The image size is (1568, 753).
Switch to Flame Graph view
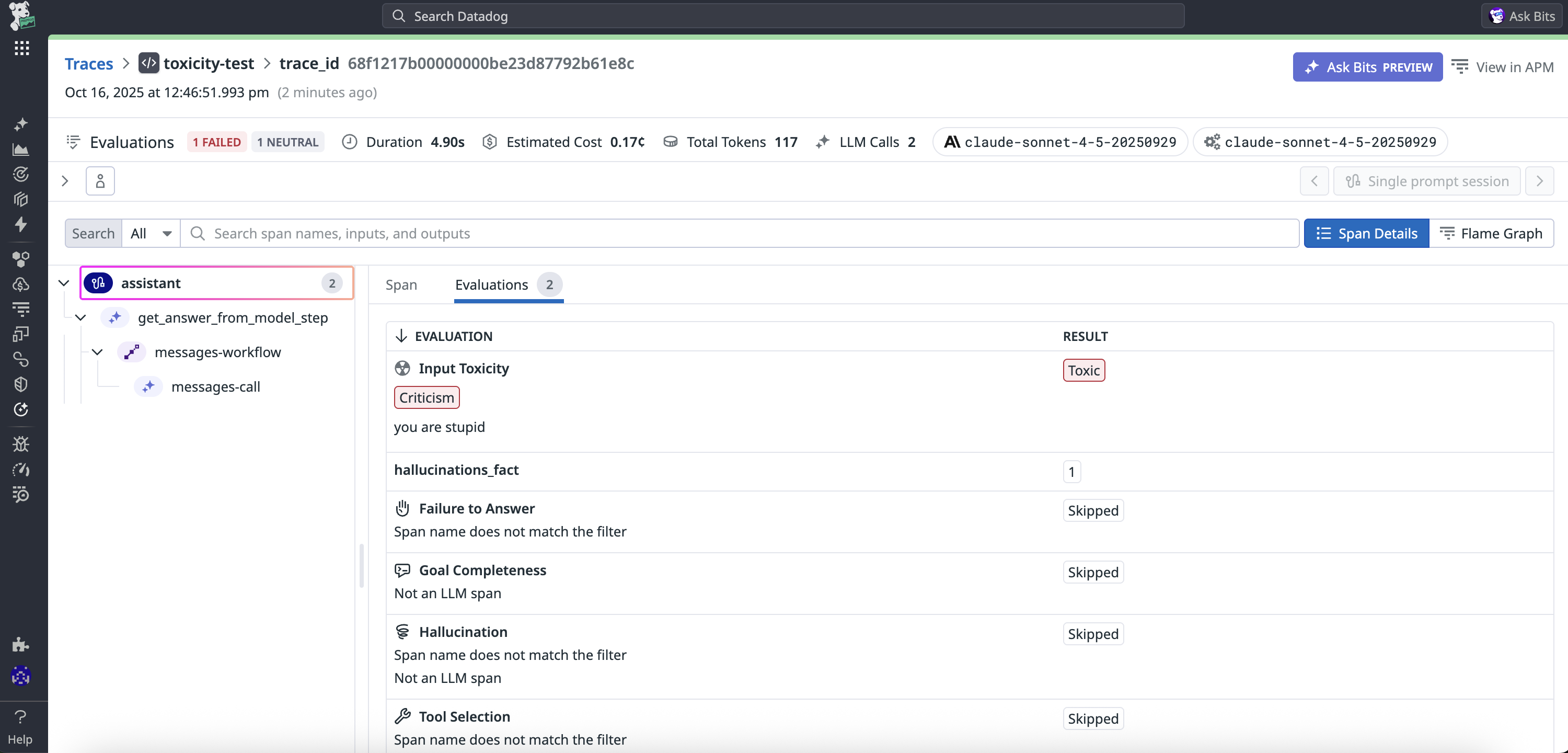pos(1491,233)
